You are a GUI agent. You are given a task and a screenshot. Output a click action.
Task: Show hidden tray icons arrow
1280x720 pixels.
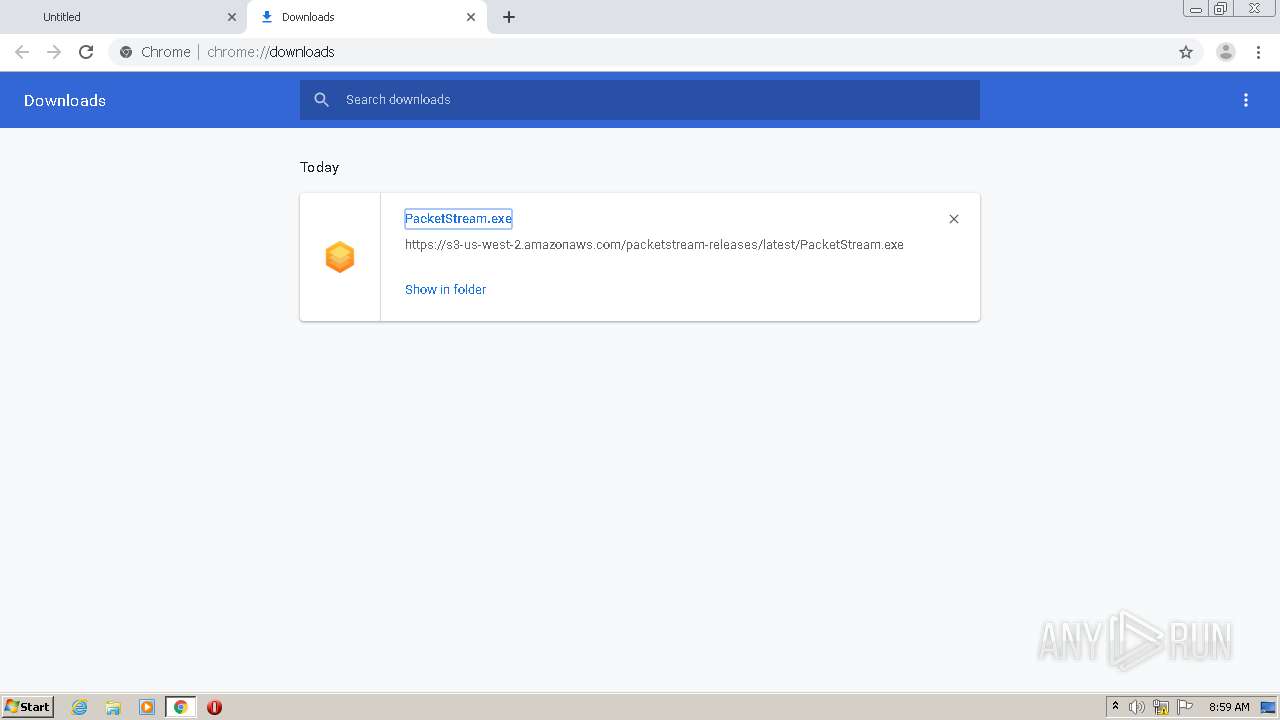coord(1116,707)
